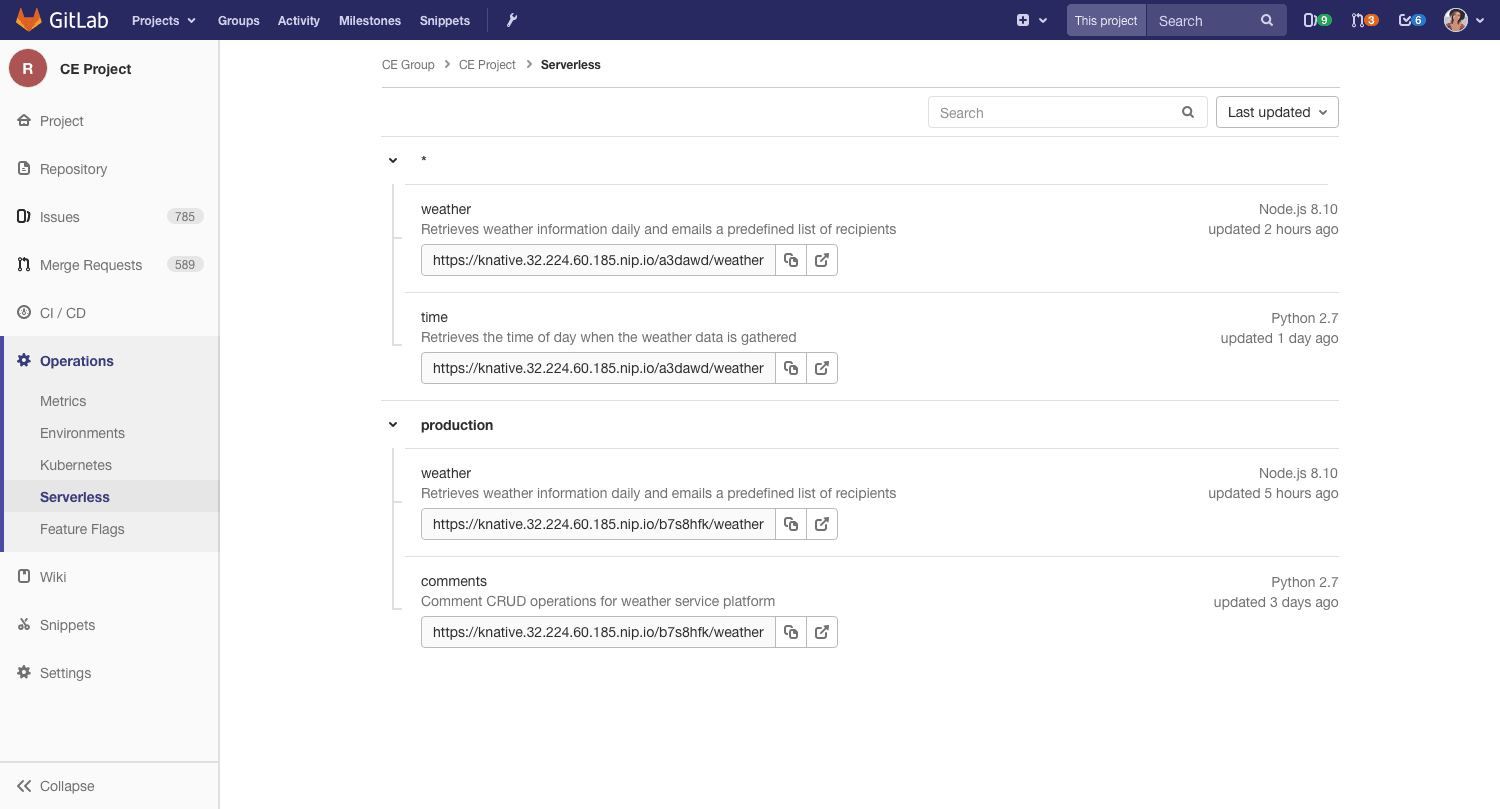Copy the weather function URL in production

tap(791, 523)
